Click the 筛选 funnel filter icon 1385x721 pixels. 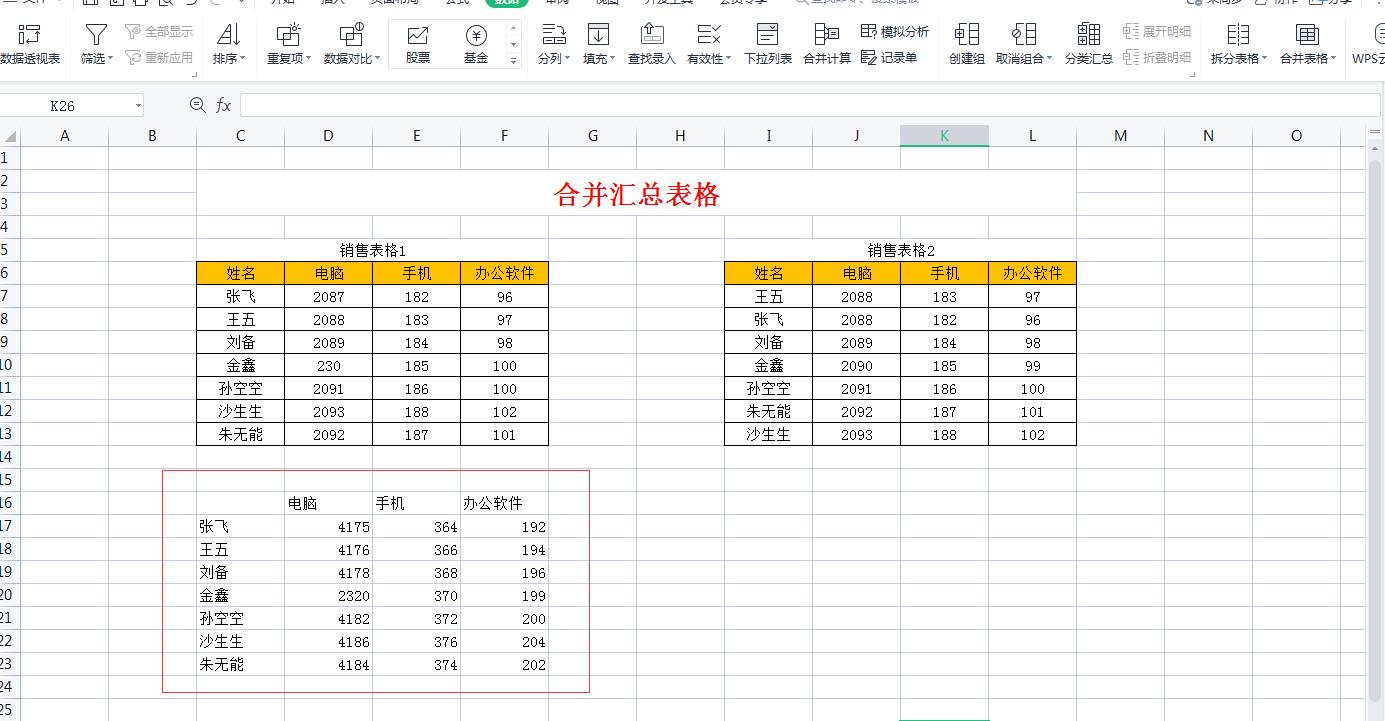pyautogui.click(x=96, y=37)
